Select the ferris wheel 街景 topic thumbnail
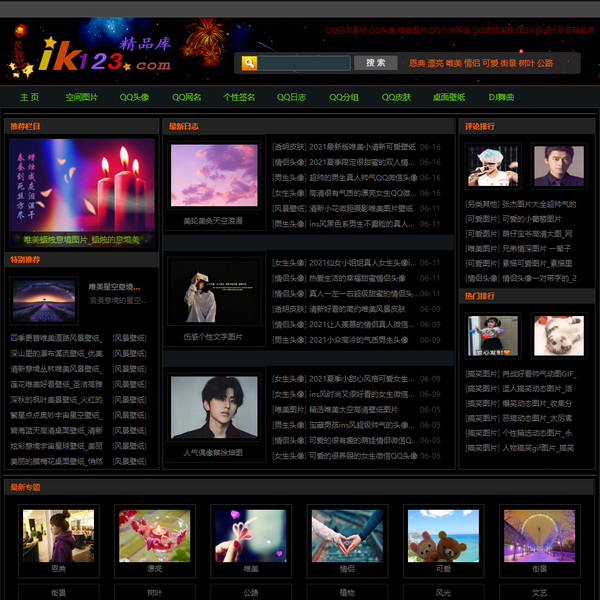 click(x=539, y=535)
